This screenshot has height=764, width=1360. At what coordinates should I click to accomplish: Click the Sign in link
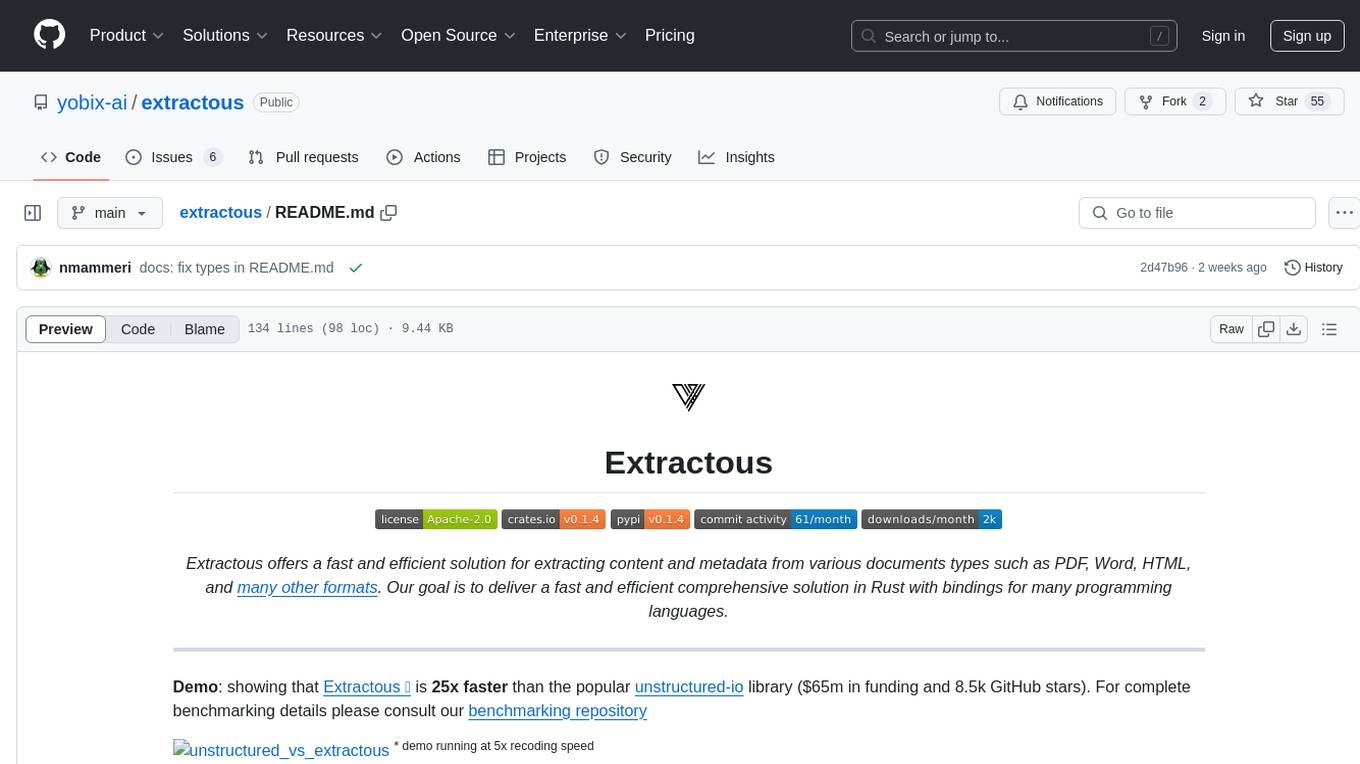1223,36
